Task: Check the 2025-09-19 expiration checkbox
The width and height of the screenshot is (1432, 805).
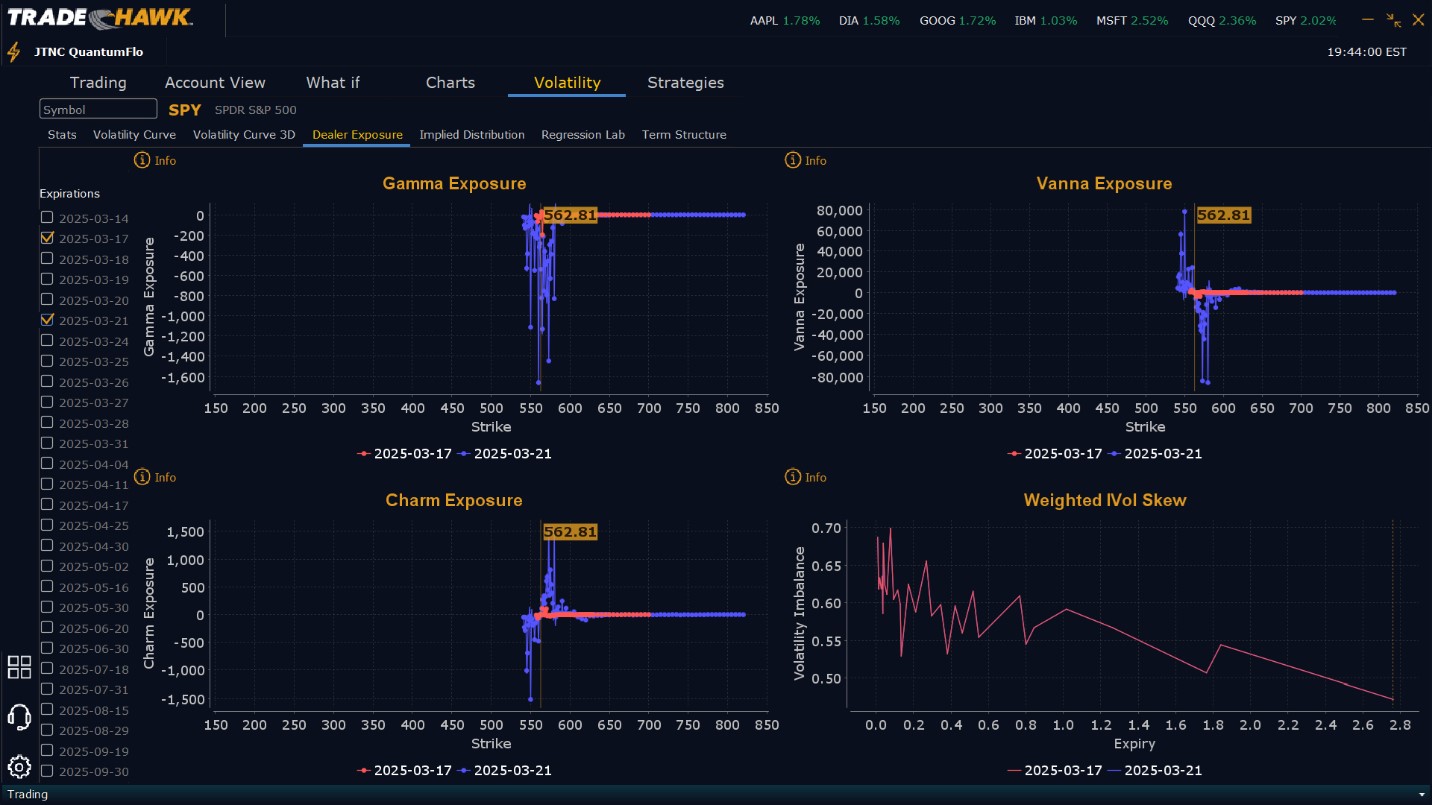Action: (x=47, y=751)
